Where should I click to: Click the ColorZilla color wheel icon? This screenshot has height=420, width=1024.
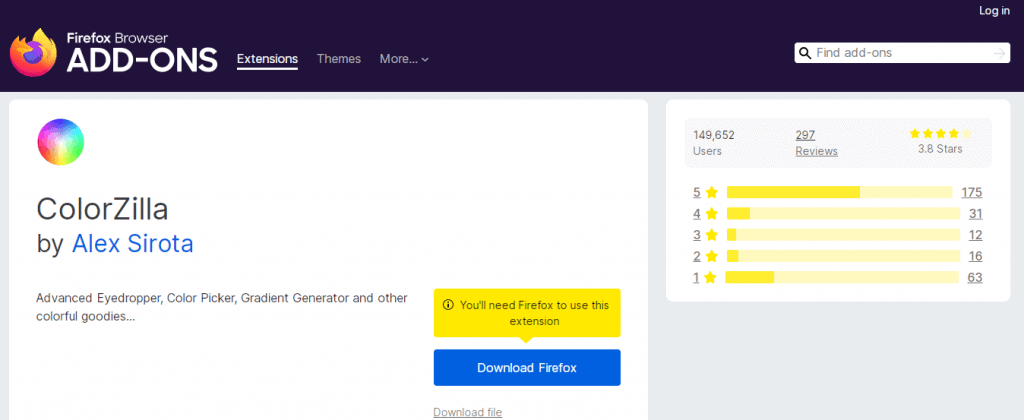(x=61, y=142)
